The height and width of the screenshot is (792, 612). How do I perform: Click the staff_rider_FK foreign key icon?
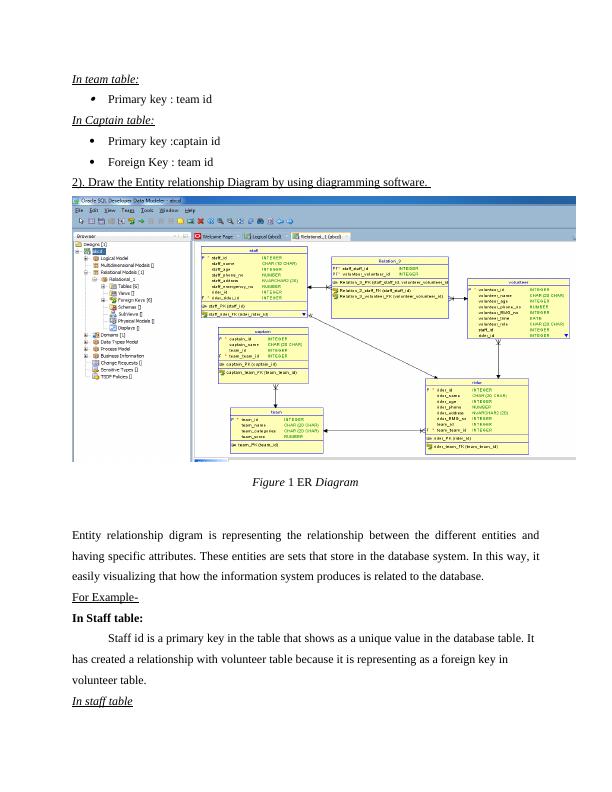(205, 313)
